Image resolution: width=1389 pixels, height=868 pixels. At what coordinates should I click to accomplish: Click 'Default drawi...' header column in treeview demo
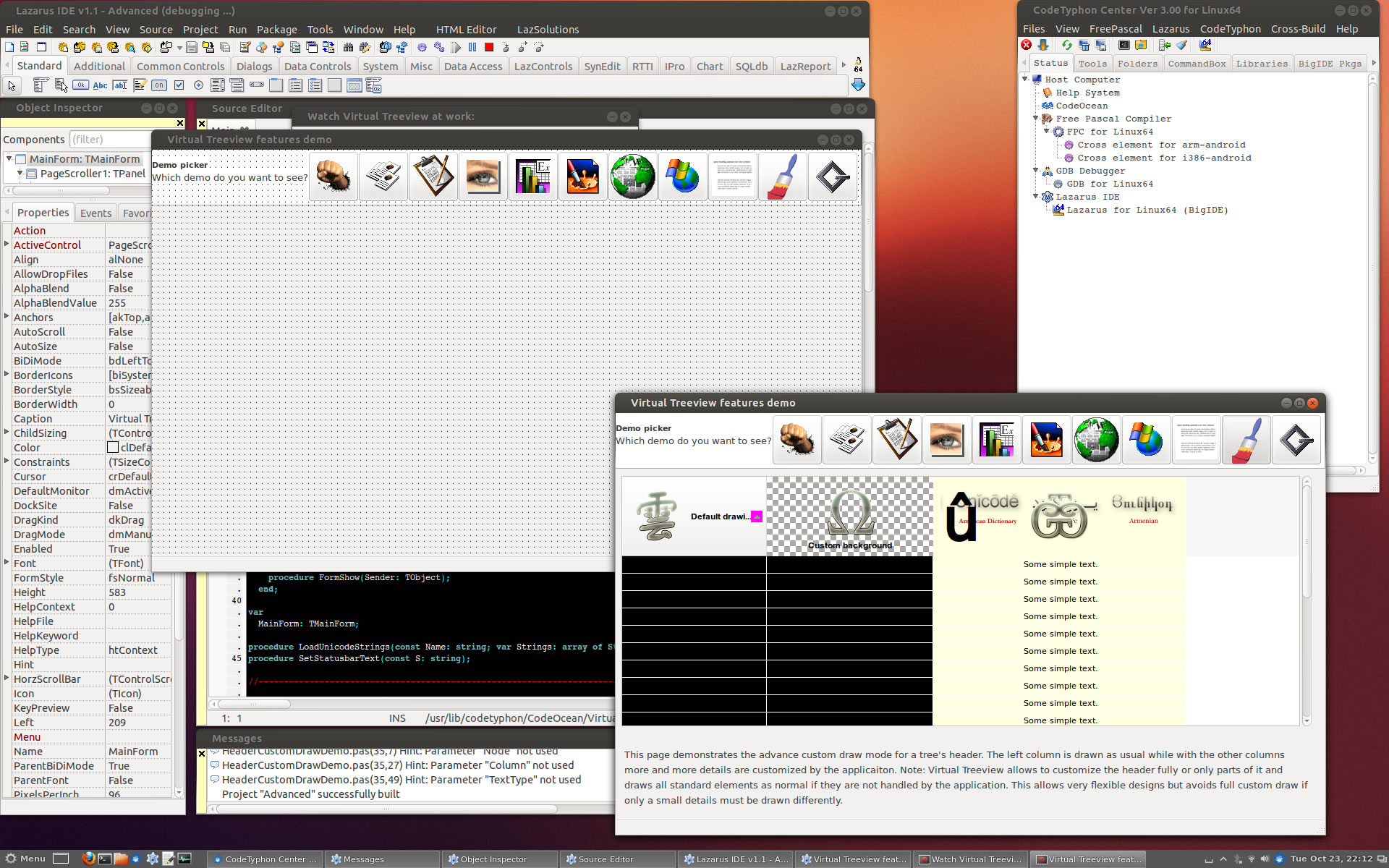[693, 516]
